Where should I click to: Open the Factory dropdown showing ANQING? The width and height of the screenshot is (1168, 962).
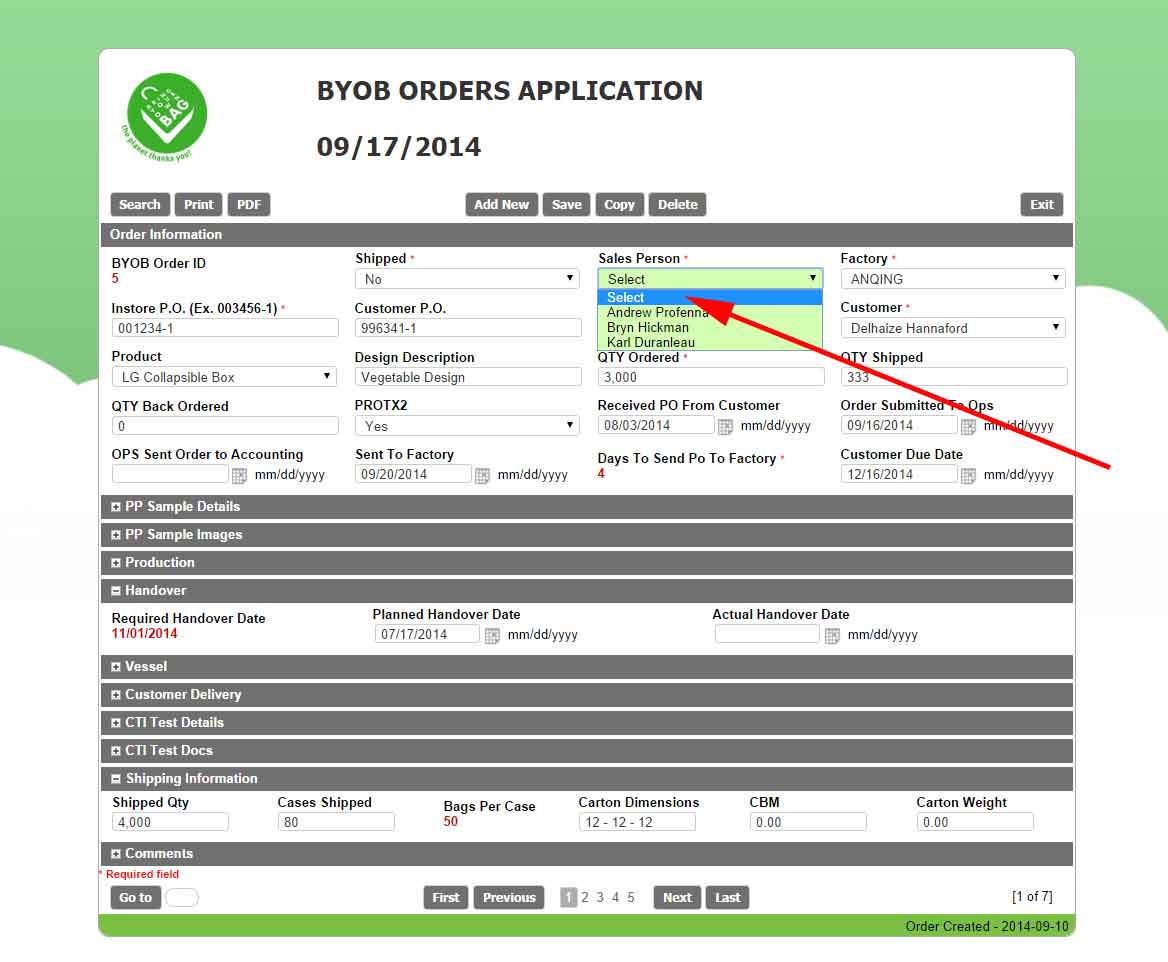953,279
